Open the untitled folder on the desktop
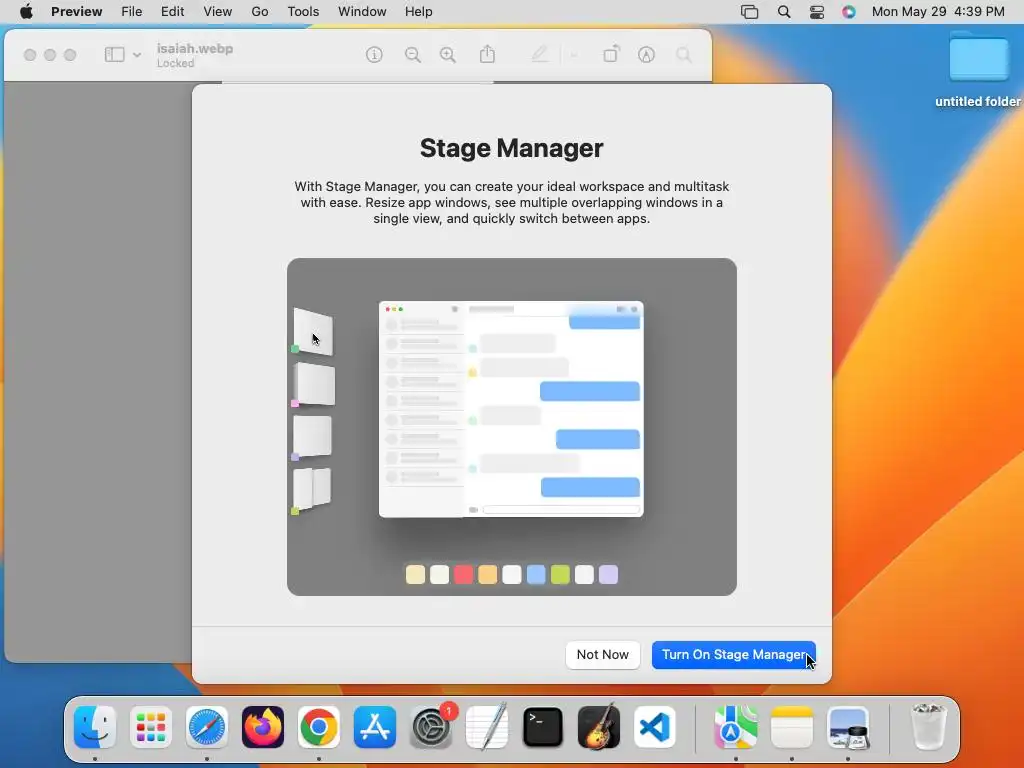 (x=978, y=69)
